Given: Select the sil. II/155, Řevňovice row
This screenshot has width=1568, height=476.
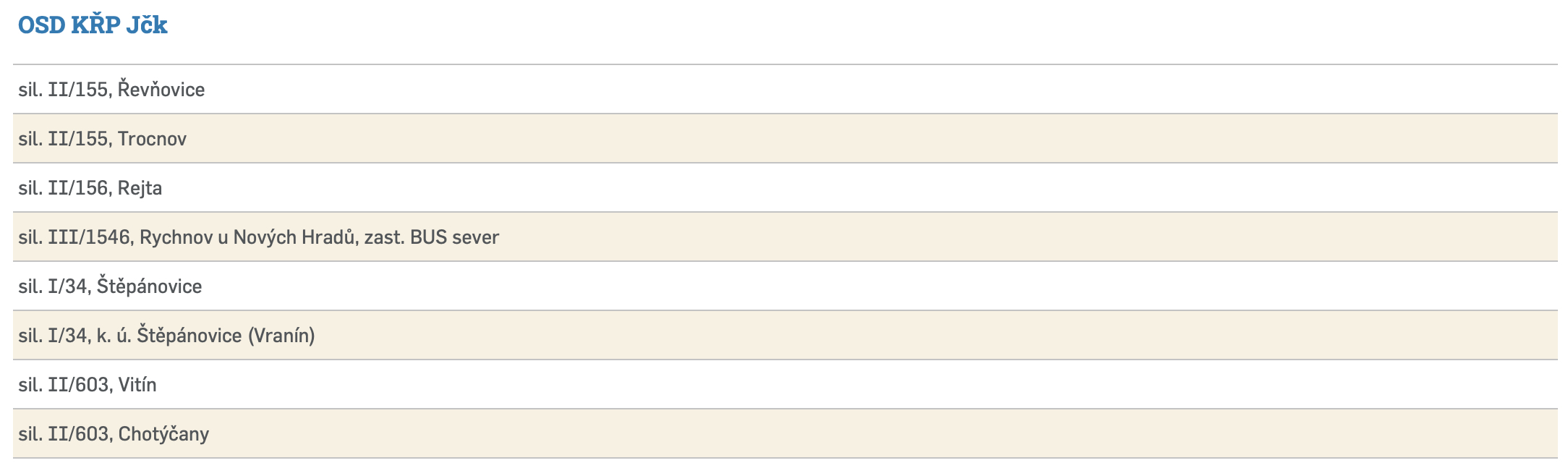Looking at the screenshot, I should point(111,90).
